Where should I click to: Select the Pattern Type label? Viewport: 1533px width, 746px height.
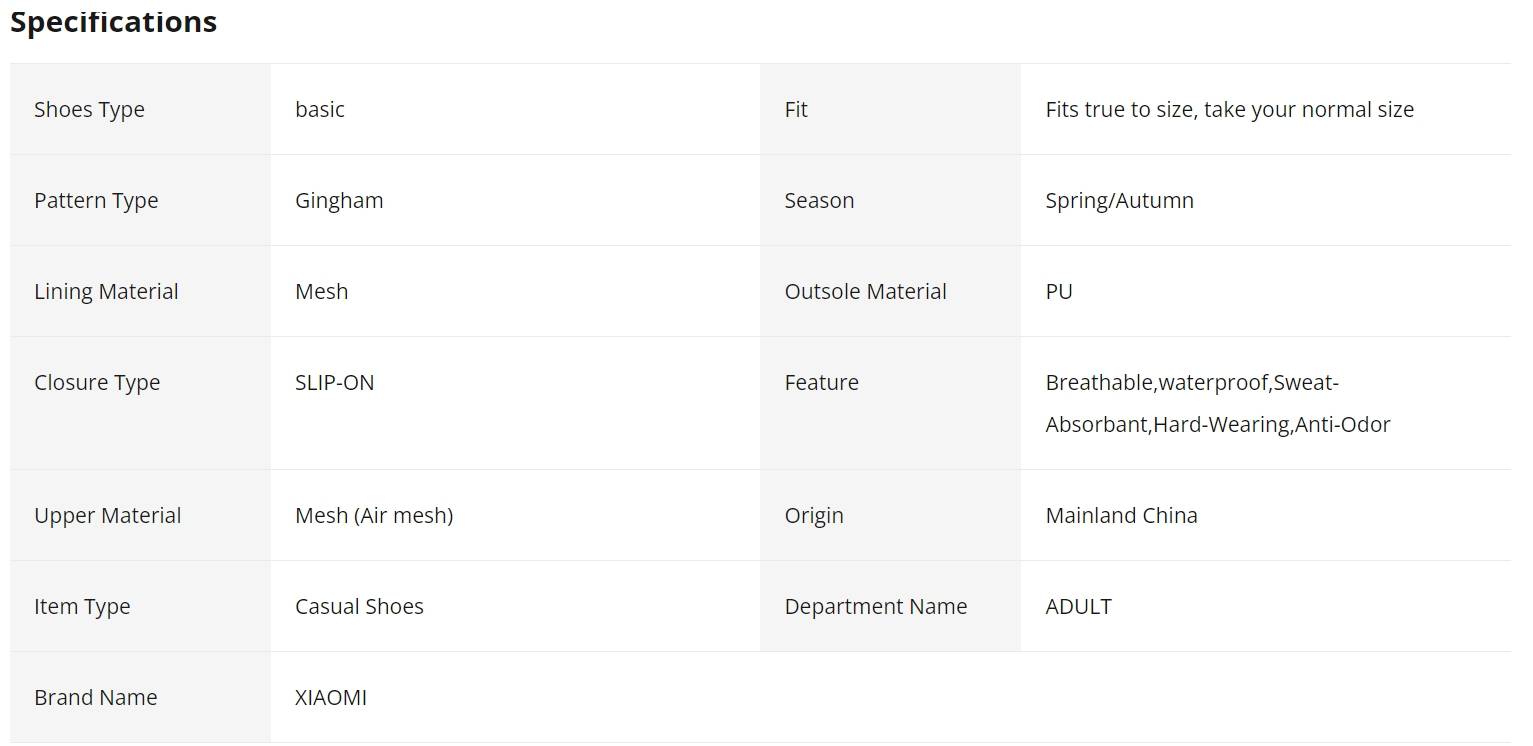pos(96,200)
